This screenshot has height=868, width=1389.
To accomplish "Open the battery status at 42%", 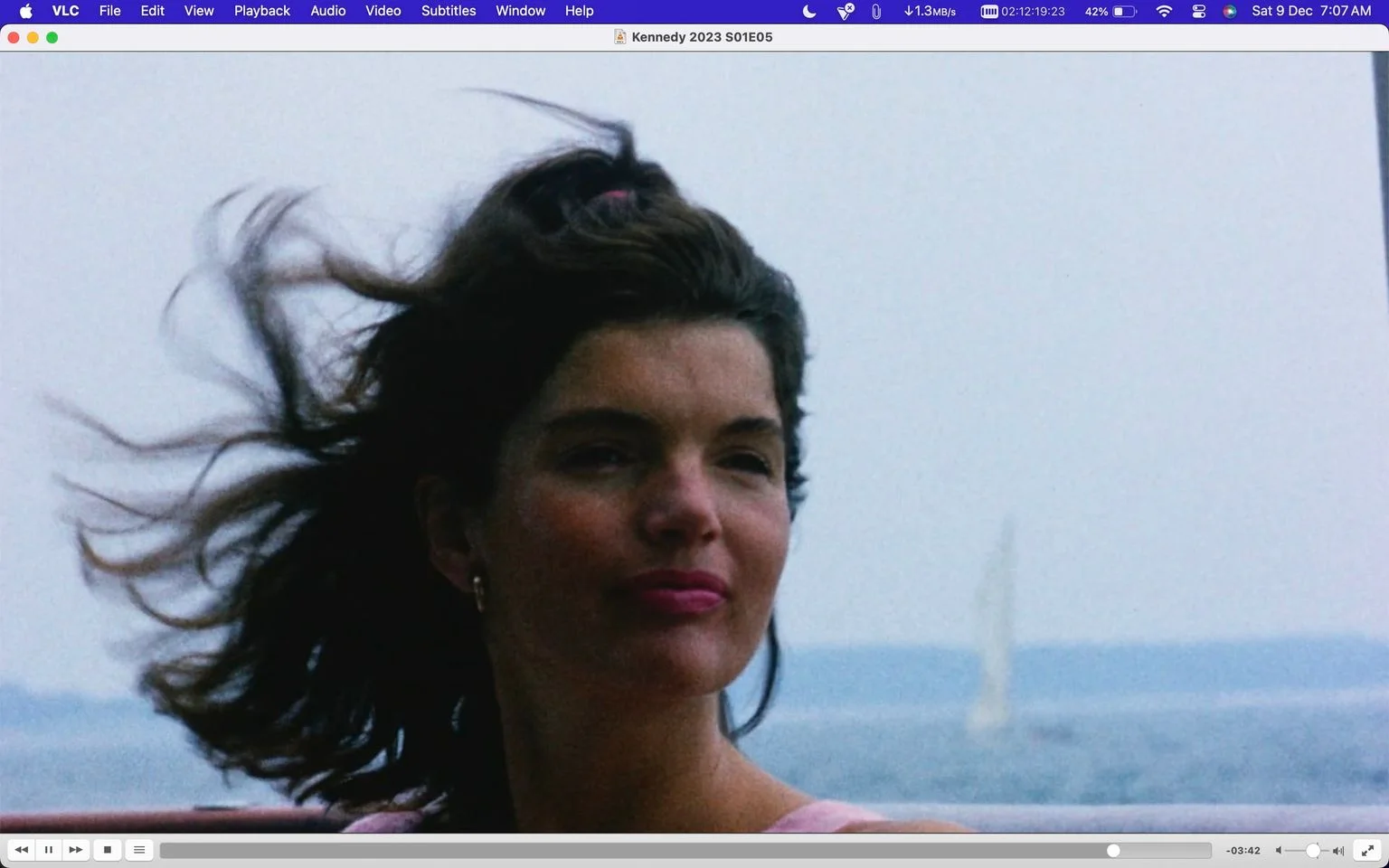I will pos(1110,11).
